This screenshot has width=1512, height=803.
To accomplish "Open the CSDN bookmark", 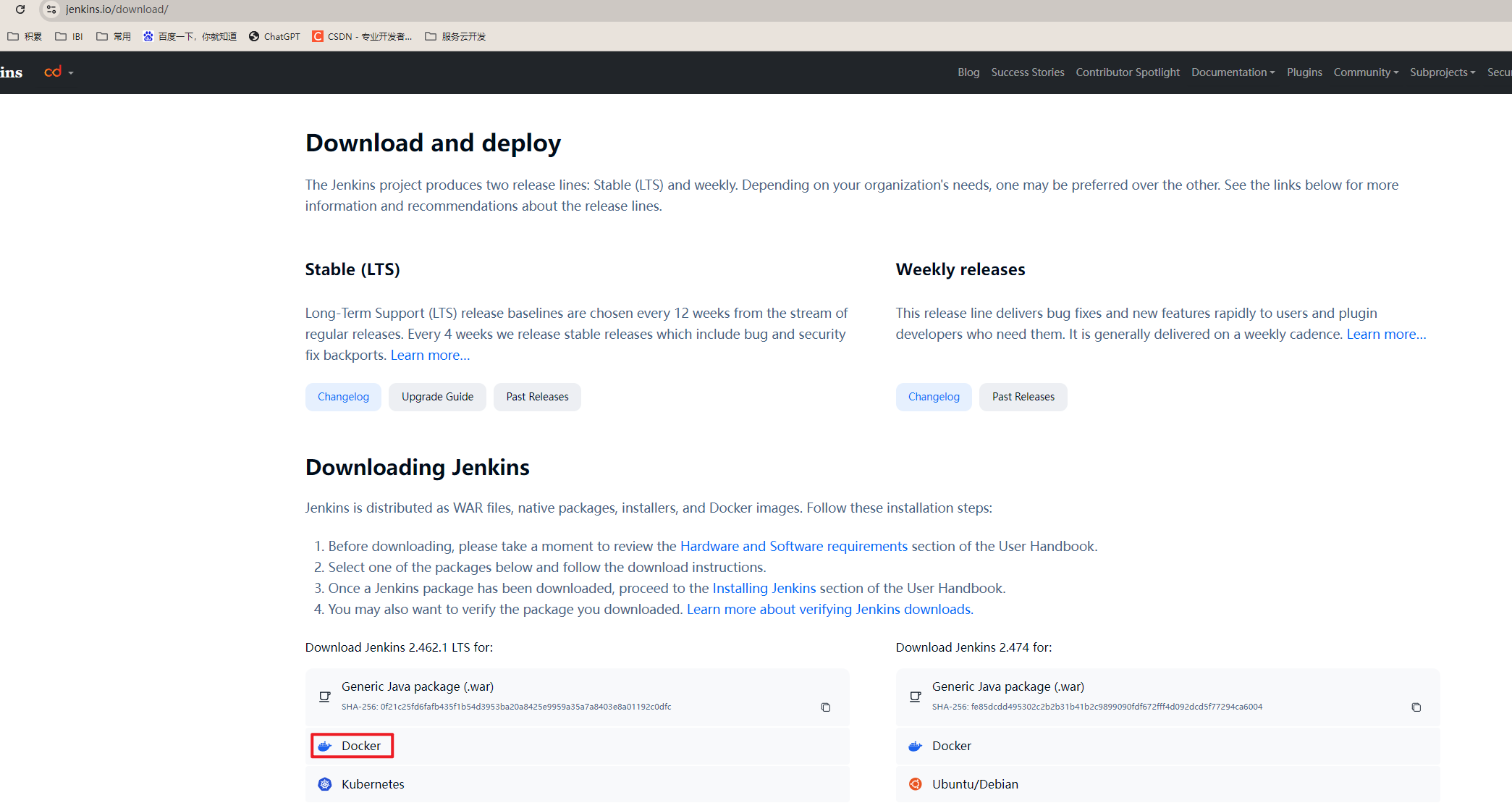I will [362, 36].
